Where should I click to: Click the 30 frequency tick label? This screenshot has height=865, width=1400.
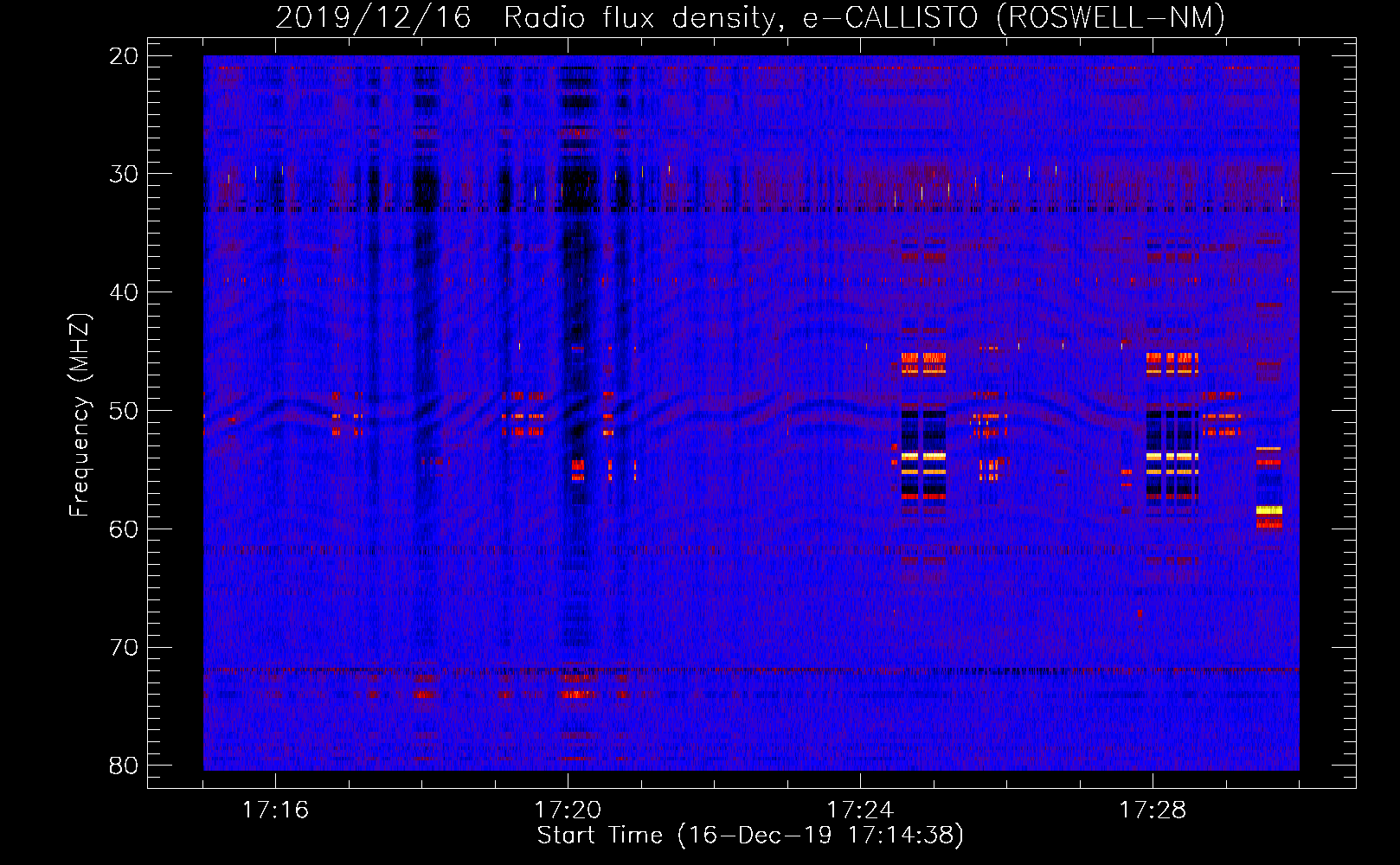[124, 174]
